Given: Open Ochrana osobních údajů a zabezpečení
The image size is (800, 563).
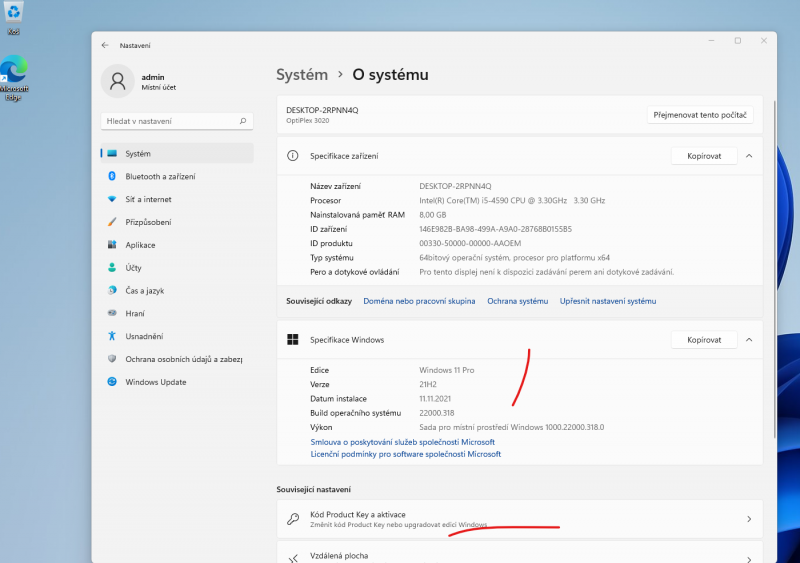Looking at the screenshot, I should tap(177, 359).
